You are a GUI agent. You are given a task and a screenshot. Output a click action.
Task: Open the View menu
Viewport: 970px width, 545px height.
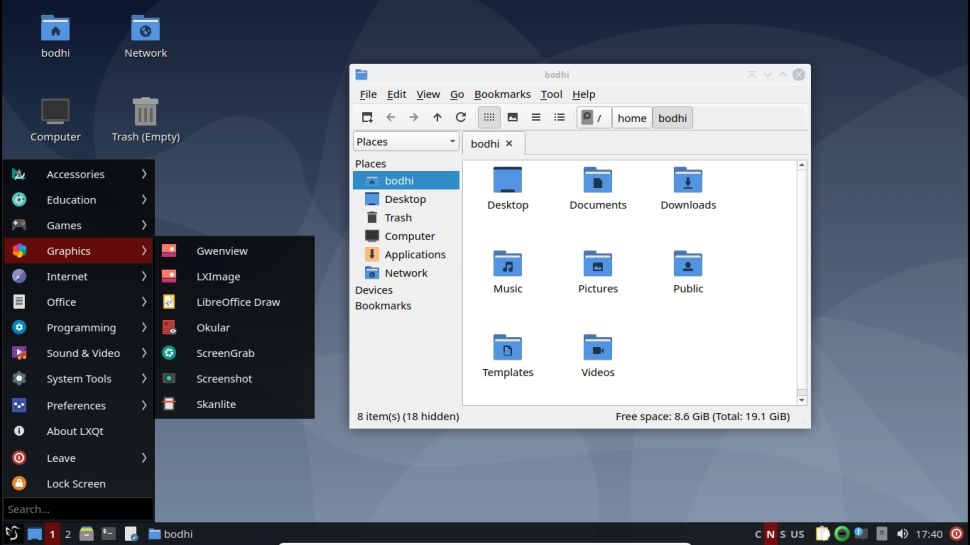[x=428, y=94]
